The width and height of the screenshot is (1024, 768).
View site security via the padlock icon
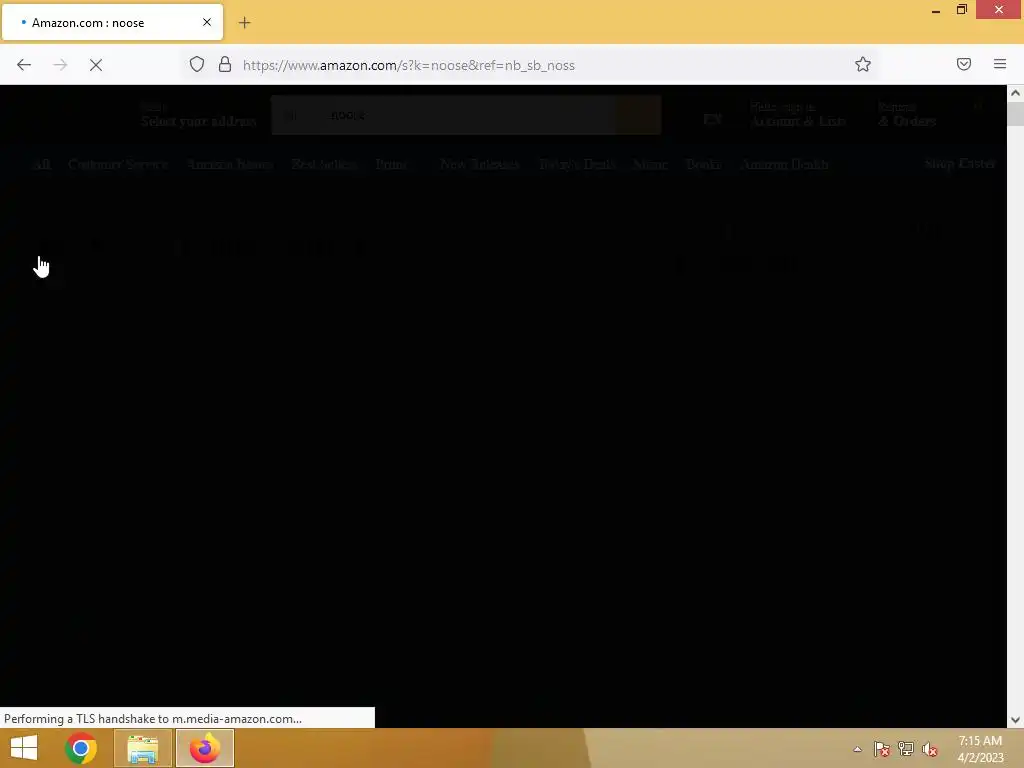(x=225, y=64)
